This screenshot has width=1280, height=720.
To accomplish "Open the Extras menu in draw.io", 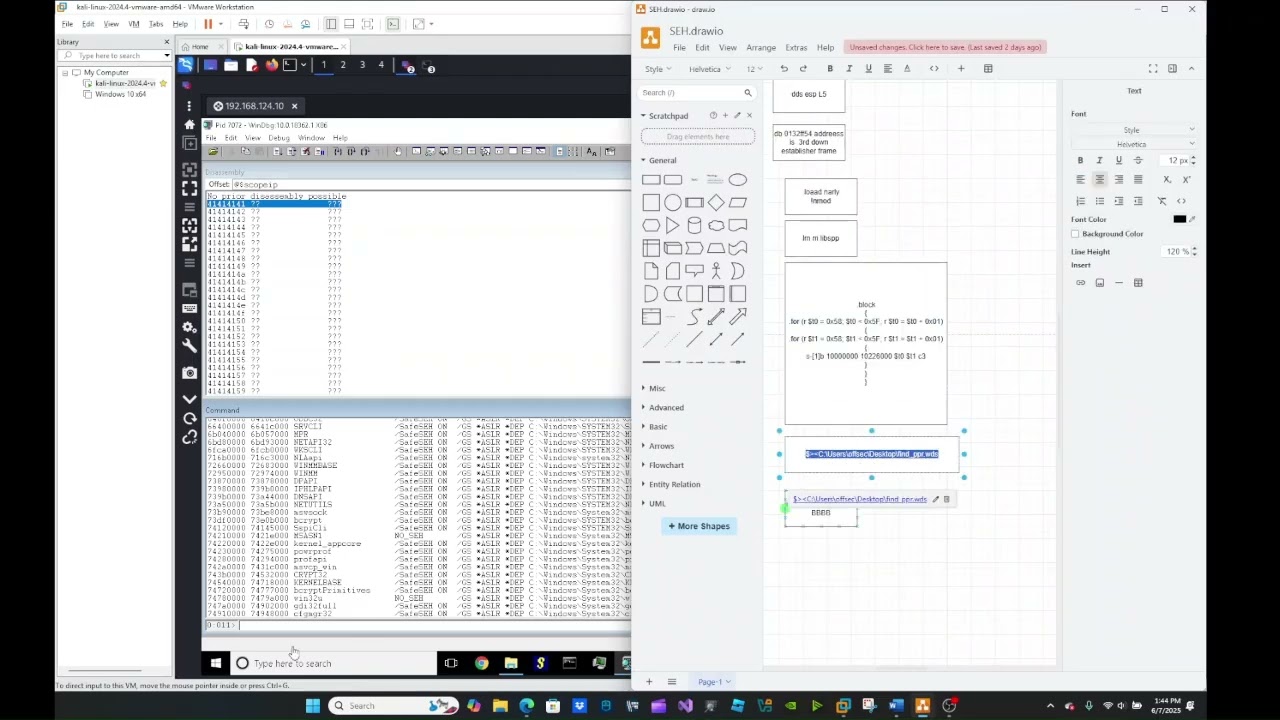I will click(x=796, y=48).
